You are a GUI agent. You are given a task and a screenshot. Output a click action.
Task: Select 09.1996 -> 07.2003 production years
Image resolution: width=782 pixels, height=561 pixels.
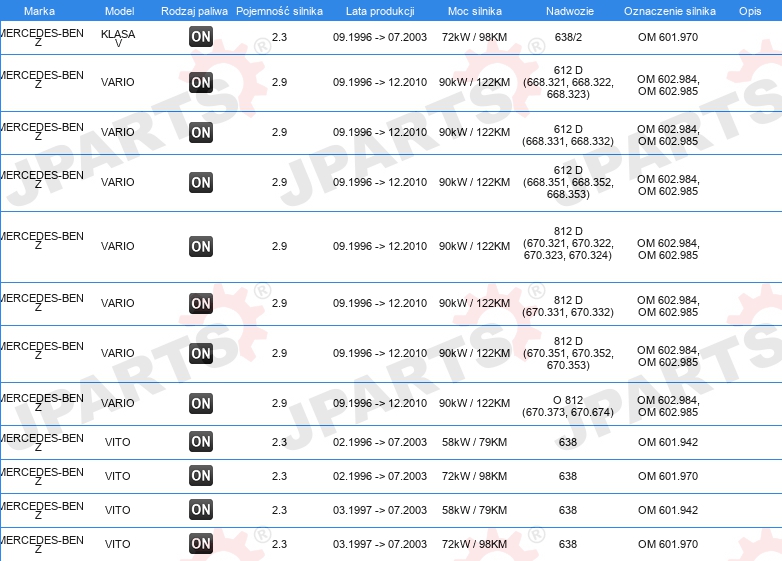(x=380, y=37)
